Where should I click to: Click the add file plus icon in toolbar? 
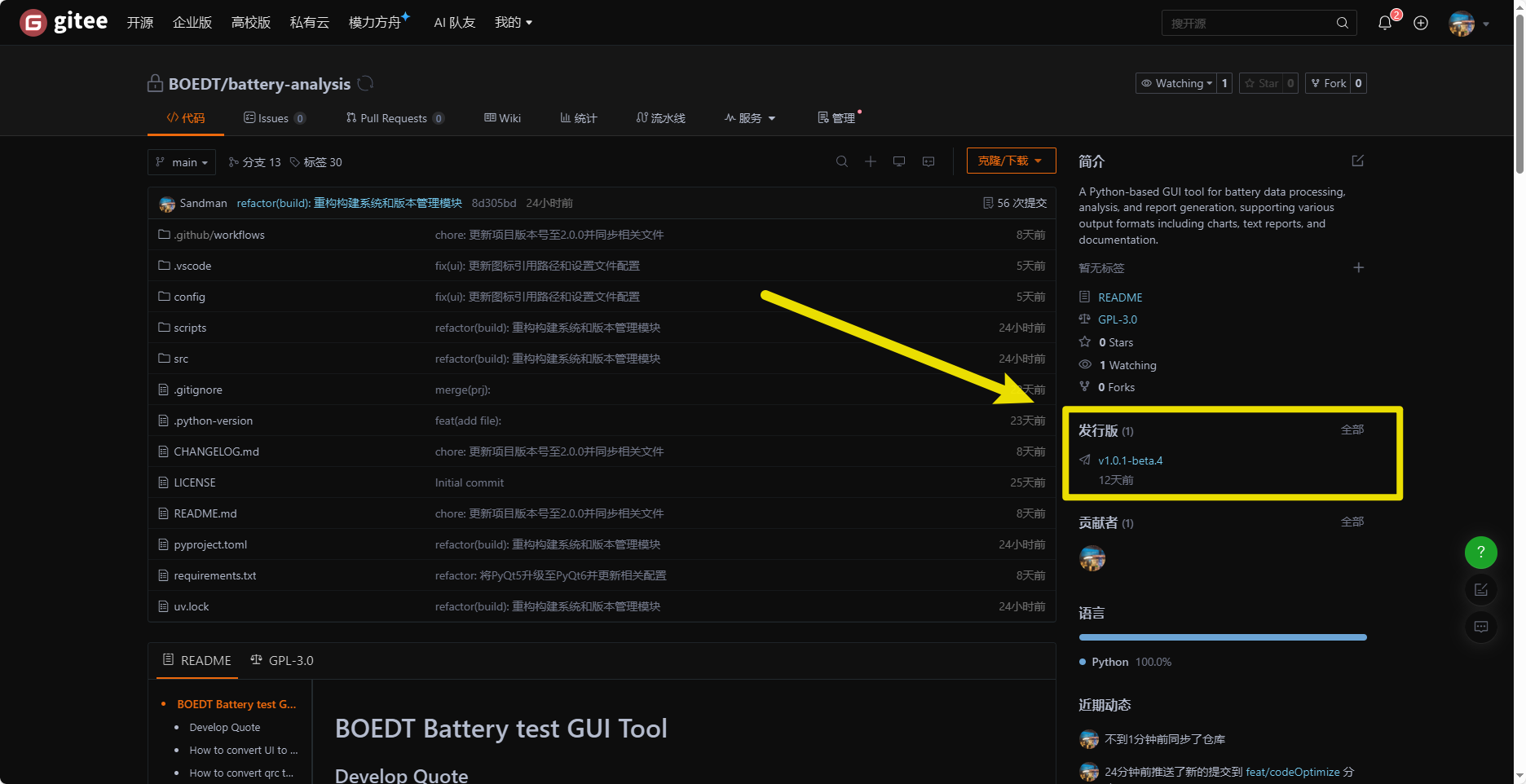click(871, 161)
